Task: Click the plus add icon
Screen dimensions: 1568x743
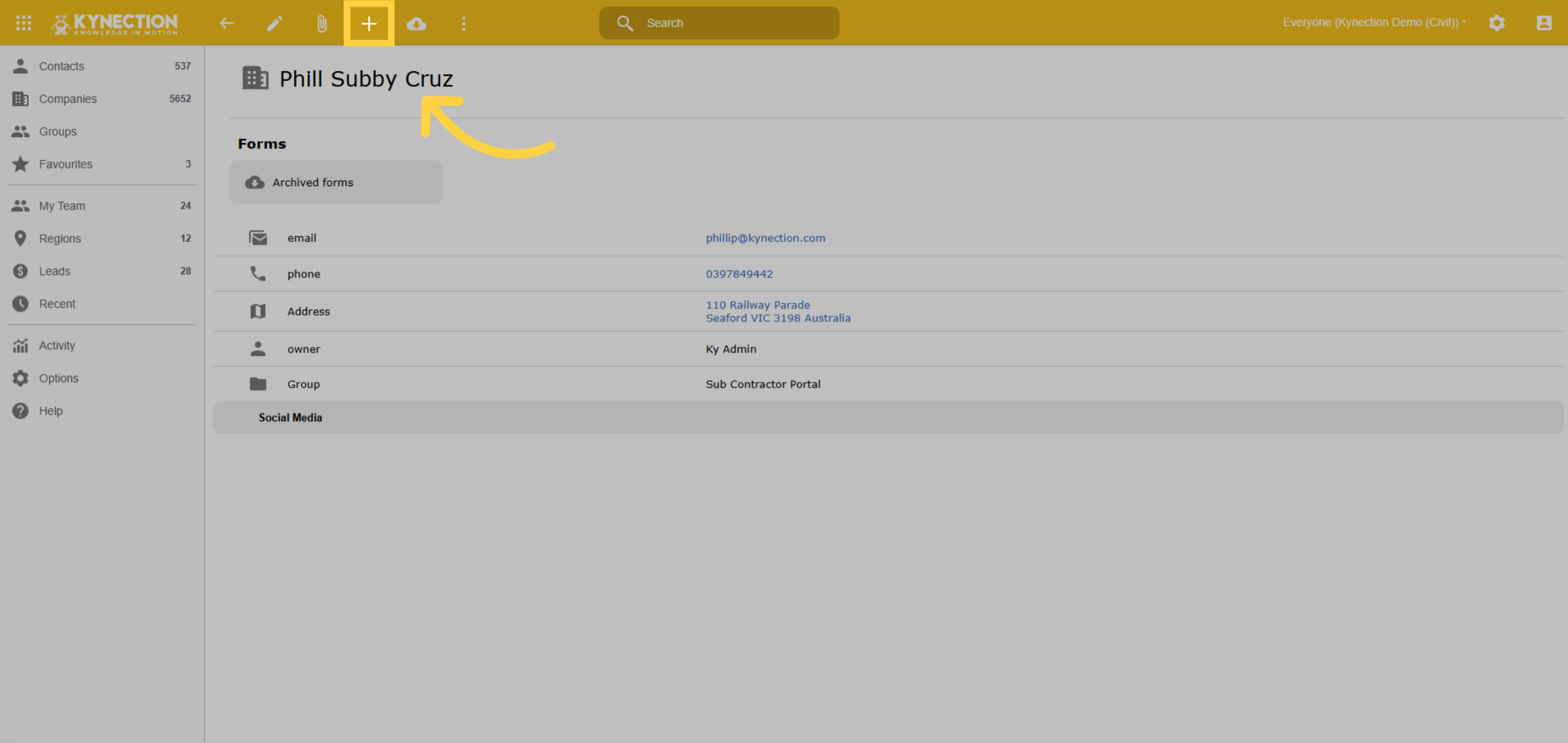Action: point(369,24)
